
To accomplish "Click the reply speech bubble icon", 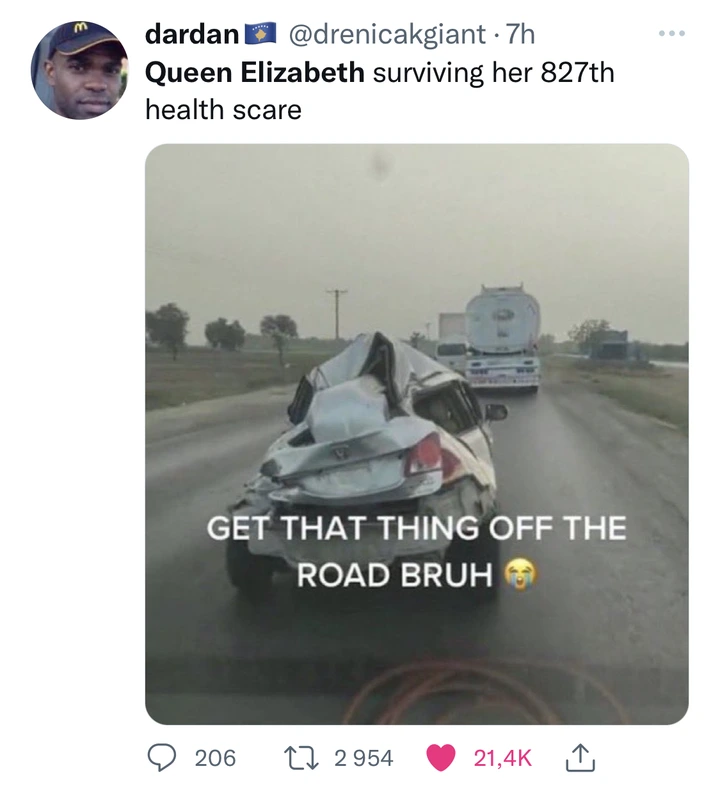I will (x=161, y=758).
